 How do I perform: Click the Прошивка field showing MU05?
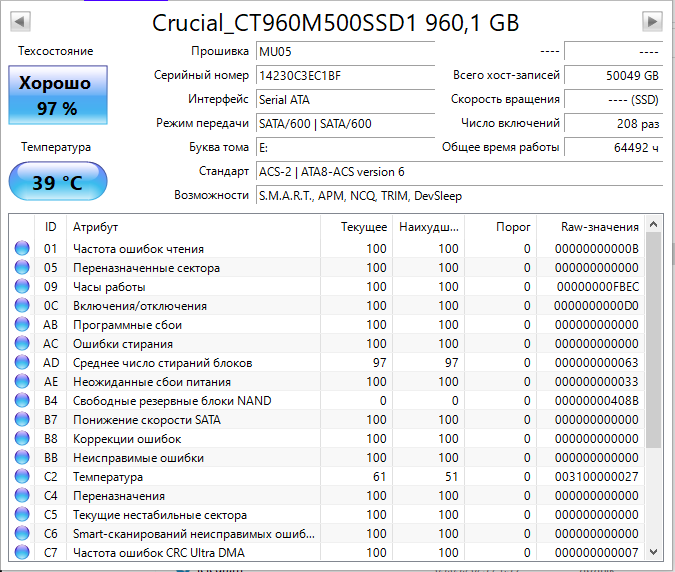coord(345,52)
